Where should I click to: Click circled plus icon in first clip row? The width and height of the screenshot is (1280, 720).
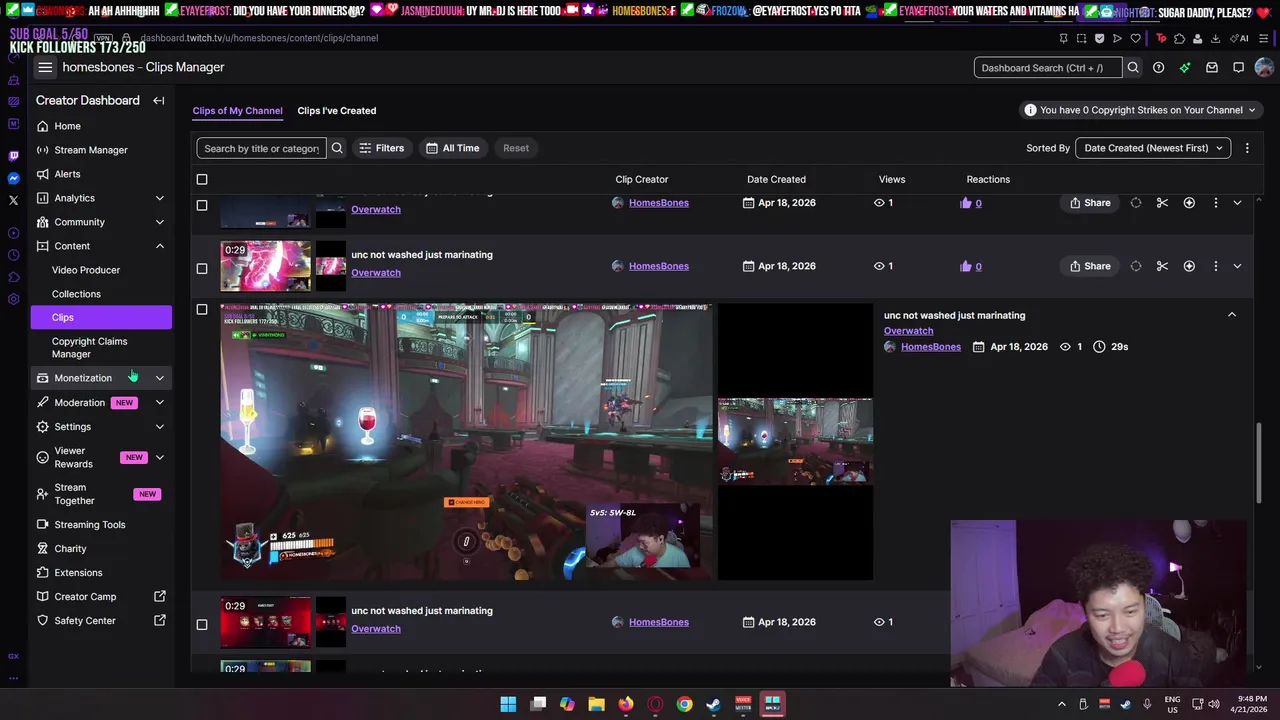point(1189,203)
